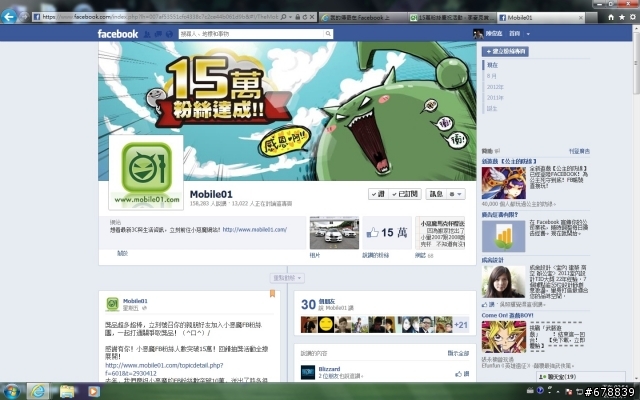This screenshot has width=640, height=400.
Task: Open the car photos thumbnail
Action: [334, 233]
